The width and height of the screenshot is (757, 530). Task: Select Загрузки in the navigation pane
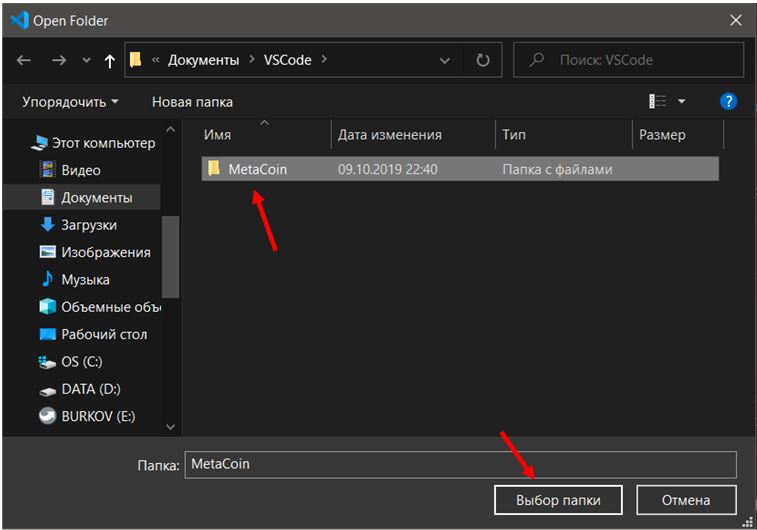point(88,225)
